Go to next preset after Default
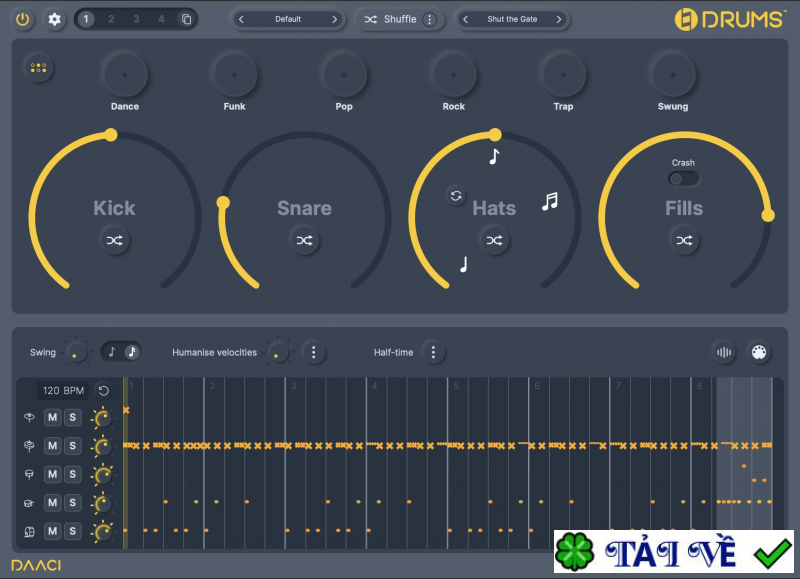800x579 pixels. (334, 19)
